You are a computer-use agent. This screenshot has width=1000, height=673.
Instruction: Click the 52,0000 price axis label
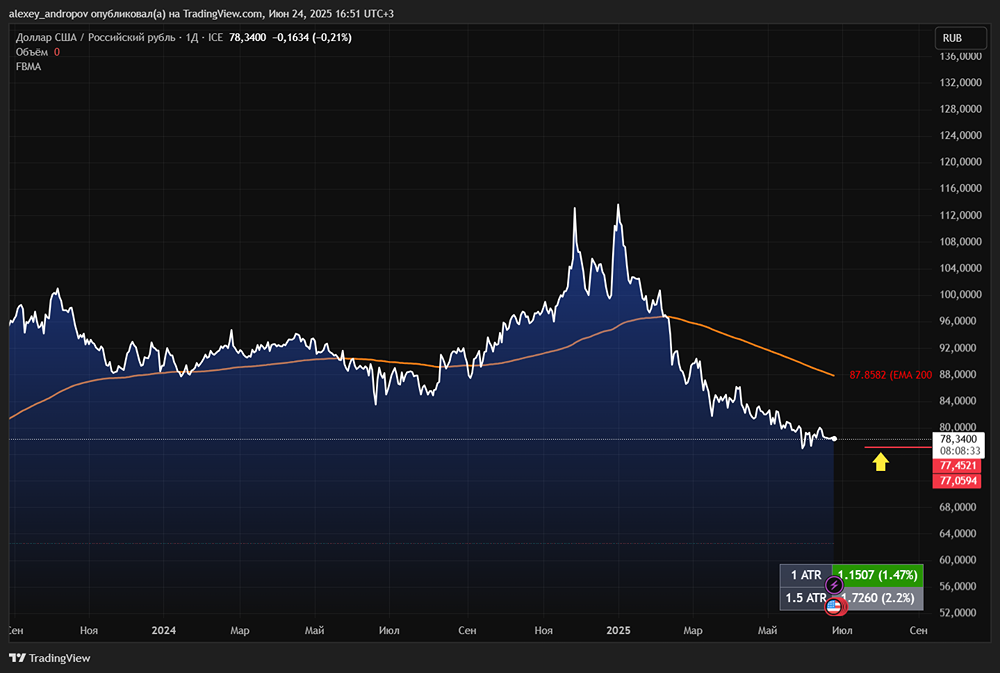click(958, 613)
